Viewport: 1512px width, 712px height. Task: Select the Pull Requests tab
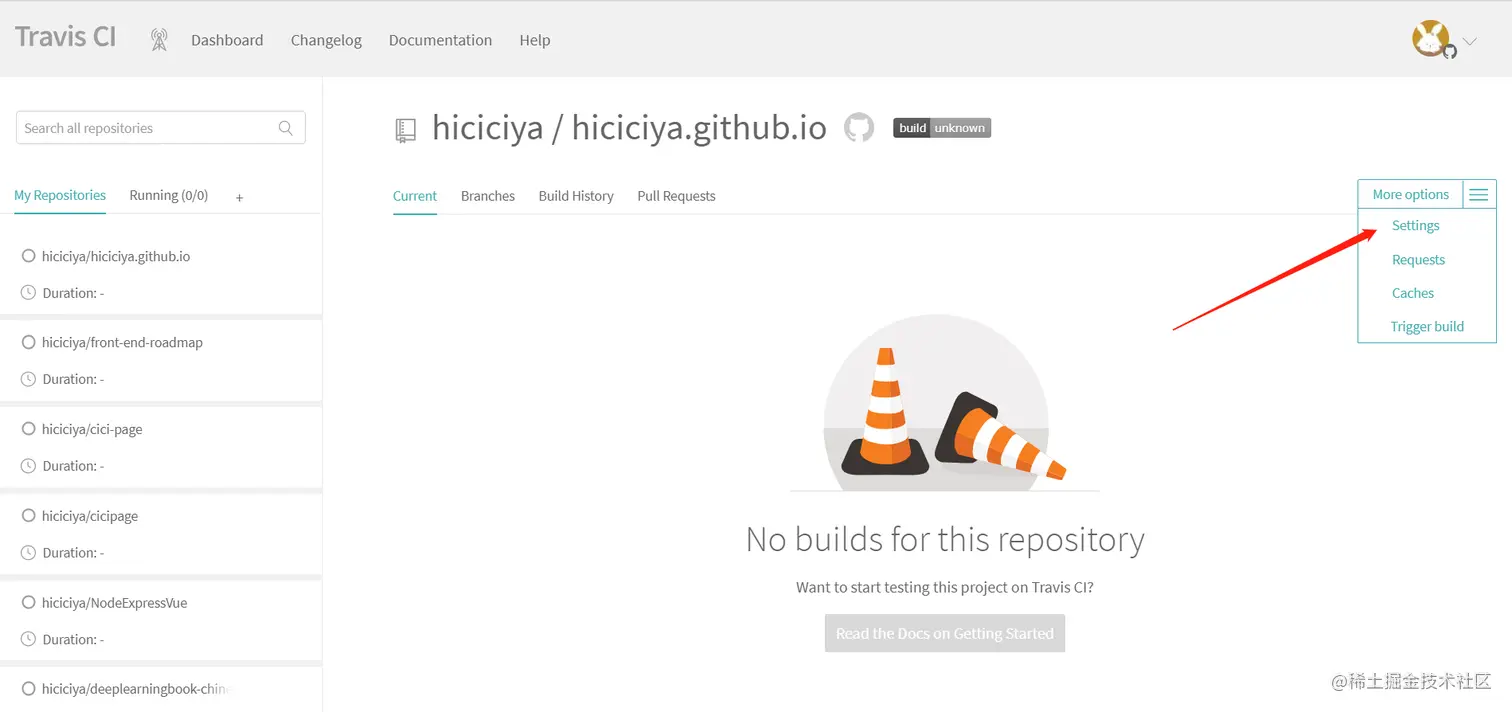click(x=676, y=196)
